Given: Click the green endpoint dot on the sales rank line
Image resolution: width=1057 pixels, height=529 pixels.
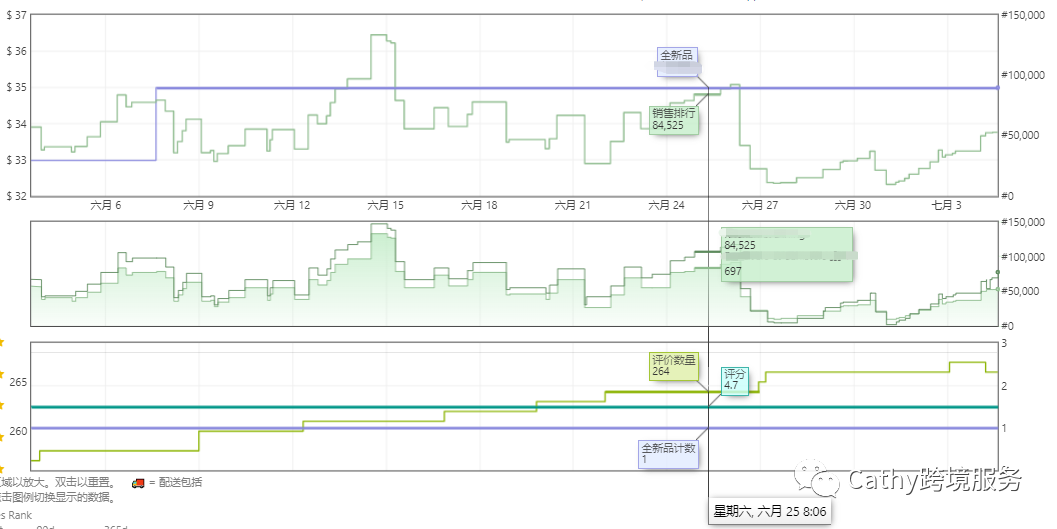Looking at the screenshot, I should (x=997, y=272).
